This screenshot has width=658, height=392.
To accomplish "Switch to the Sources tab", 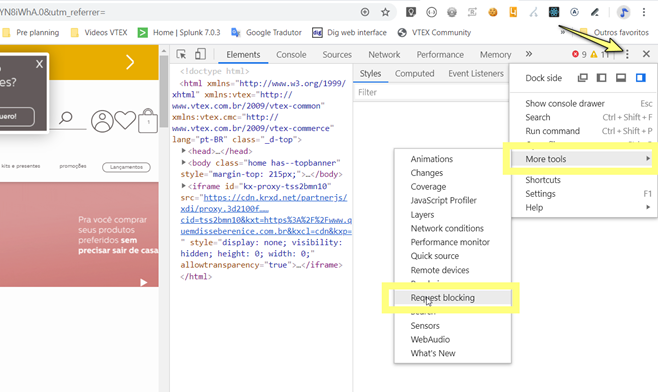I will [337, 55].
